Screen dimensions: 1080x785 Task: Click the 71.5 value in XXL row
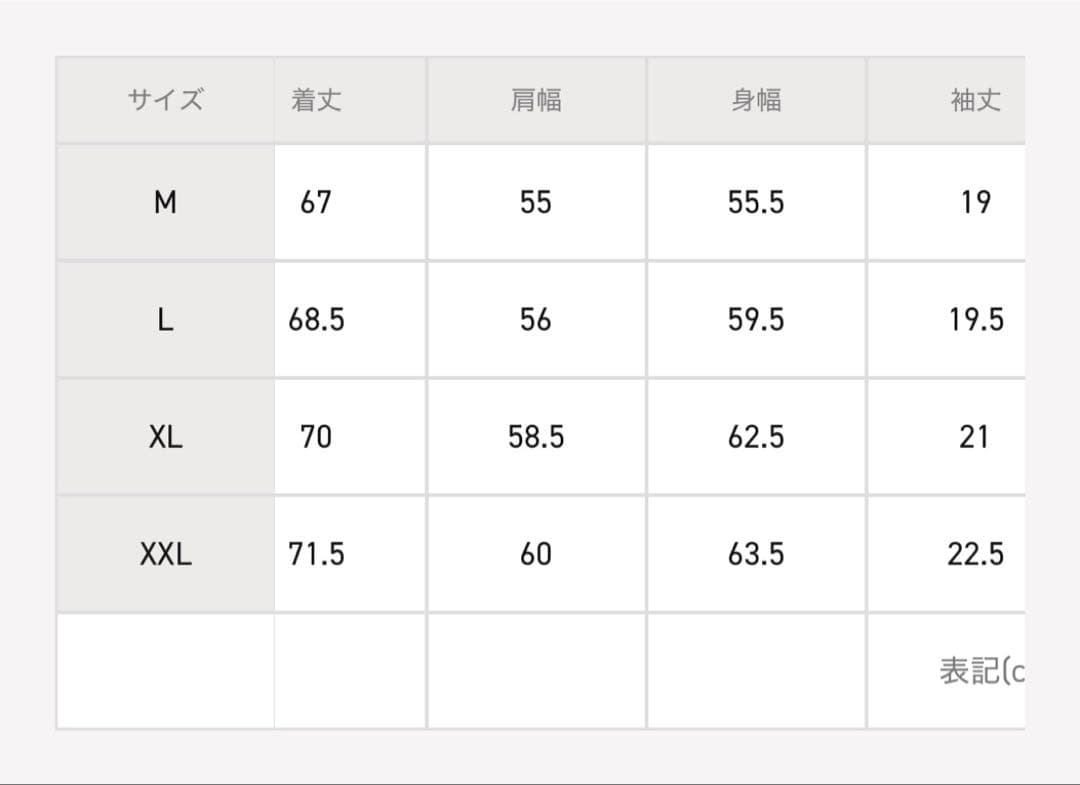316,554
